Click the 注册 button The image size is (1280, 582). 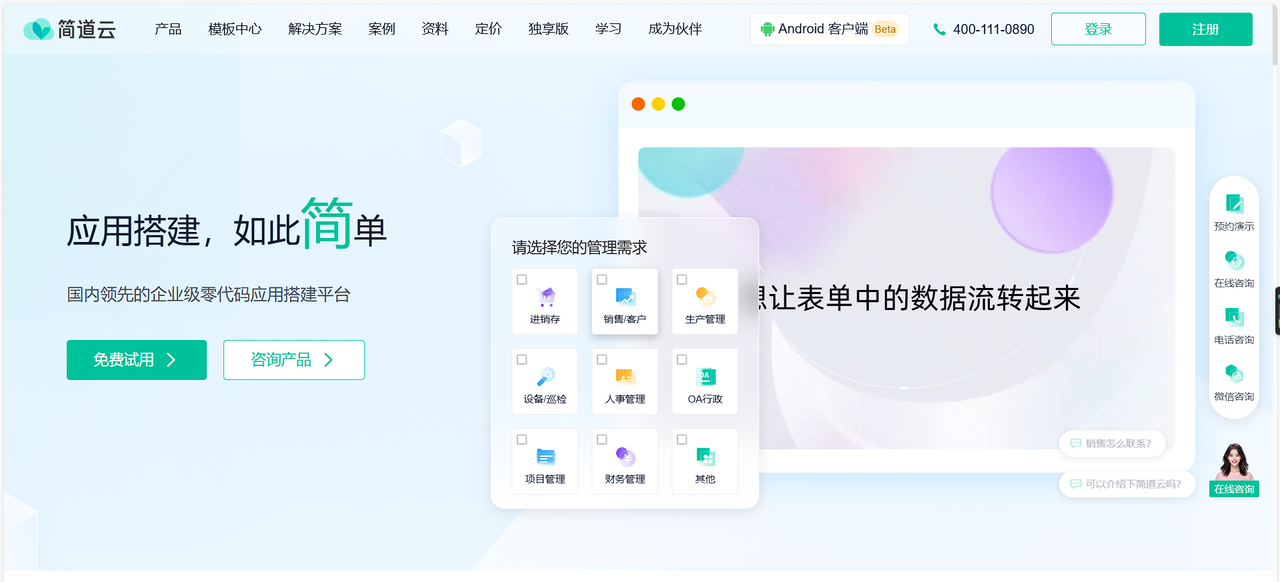pyautogui.click(x=1206, y=29)
